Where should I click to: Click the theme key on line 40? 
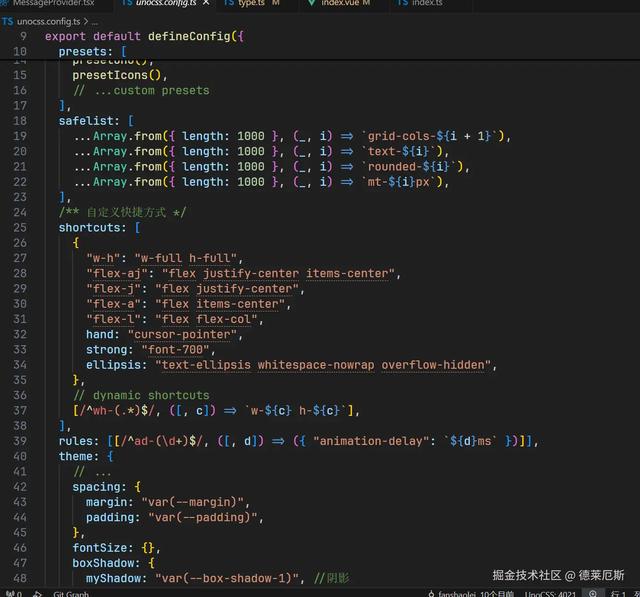click(x=76, y=456)
